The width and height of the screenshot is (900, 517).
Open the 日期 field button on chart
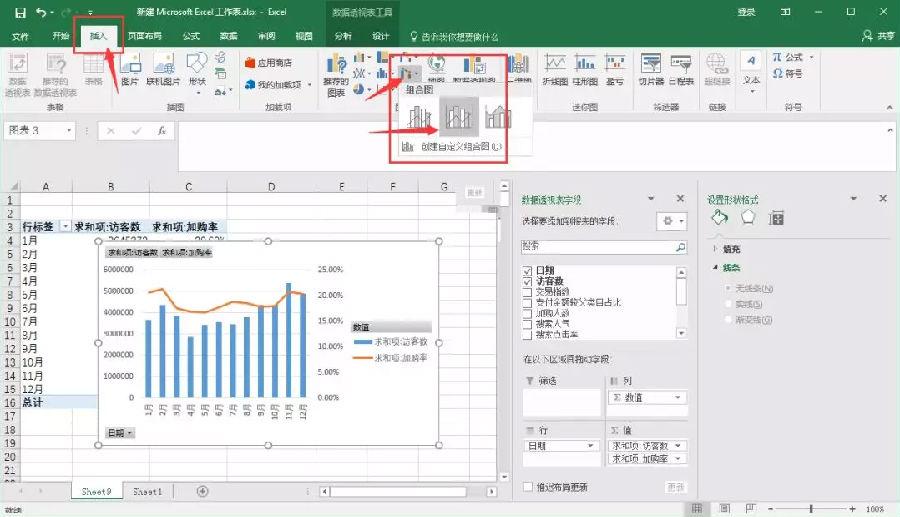(x=120, y=433)
